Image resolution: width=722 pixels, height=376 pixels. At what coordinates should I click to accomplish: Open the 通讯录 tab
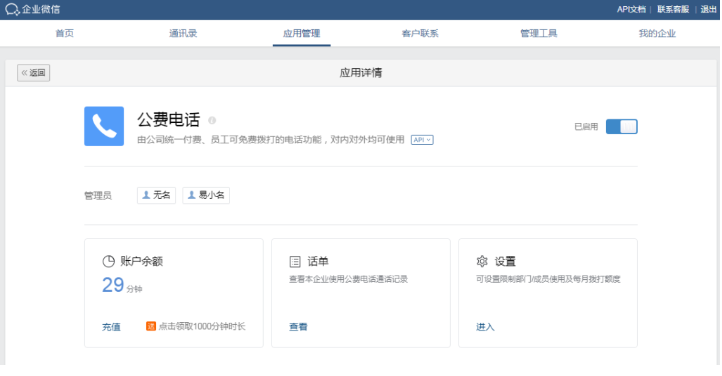pos(183,33)
